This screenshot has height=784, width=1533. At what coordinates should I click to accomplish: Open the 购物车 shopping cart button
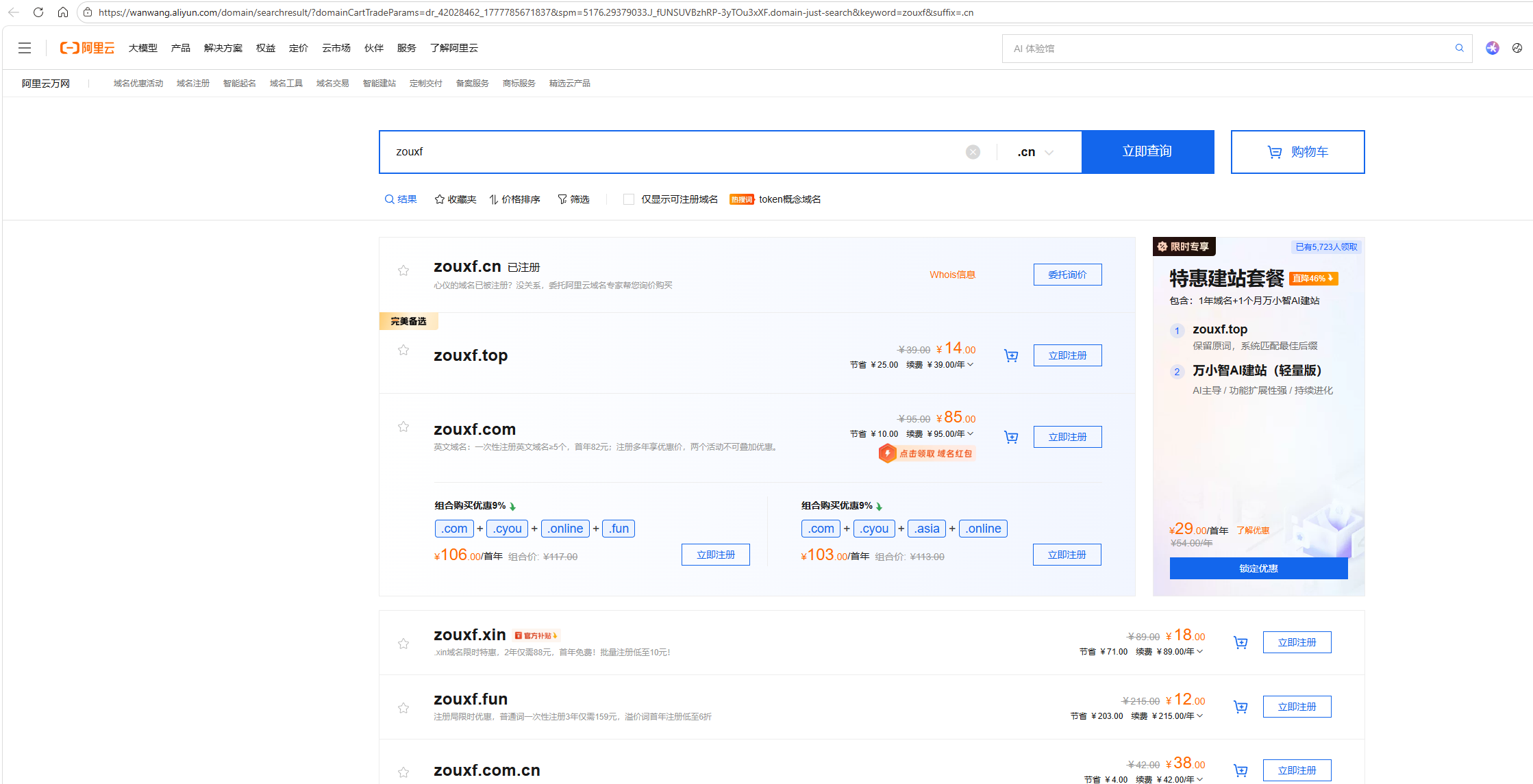(x=1298, y=152)
